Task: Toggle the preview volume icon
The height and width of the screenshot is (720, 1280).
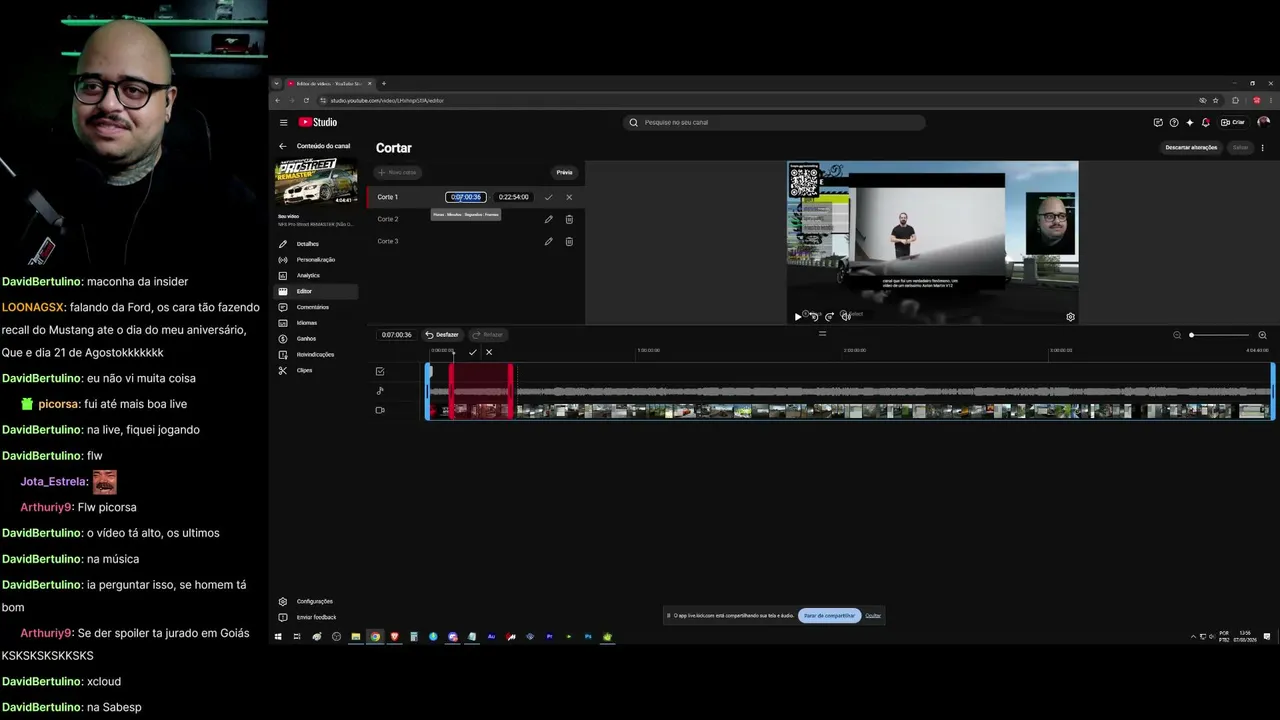Action: 845,317
